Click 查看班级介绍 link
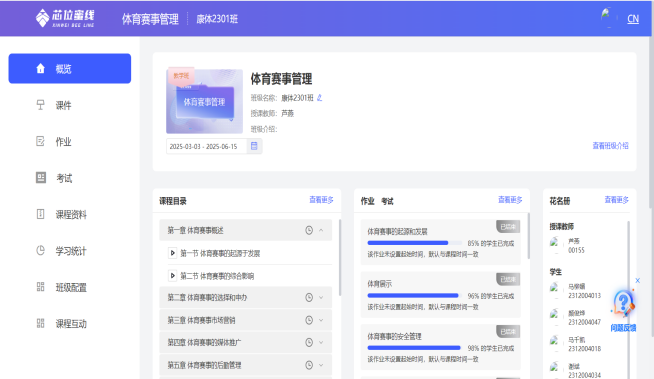Viewport: 654px width, 379px height. [x=610, y=146]
